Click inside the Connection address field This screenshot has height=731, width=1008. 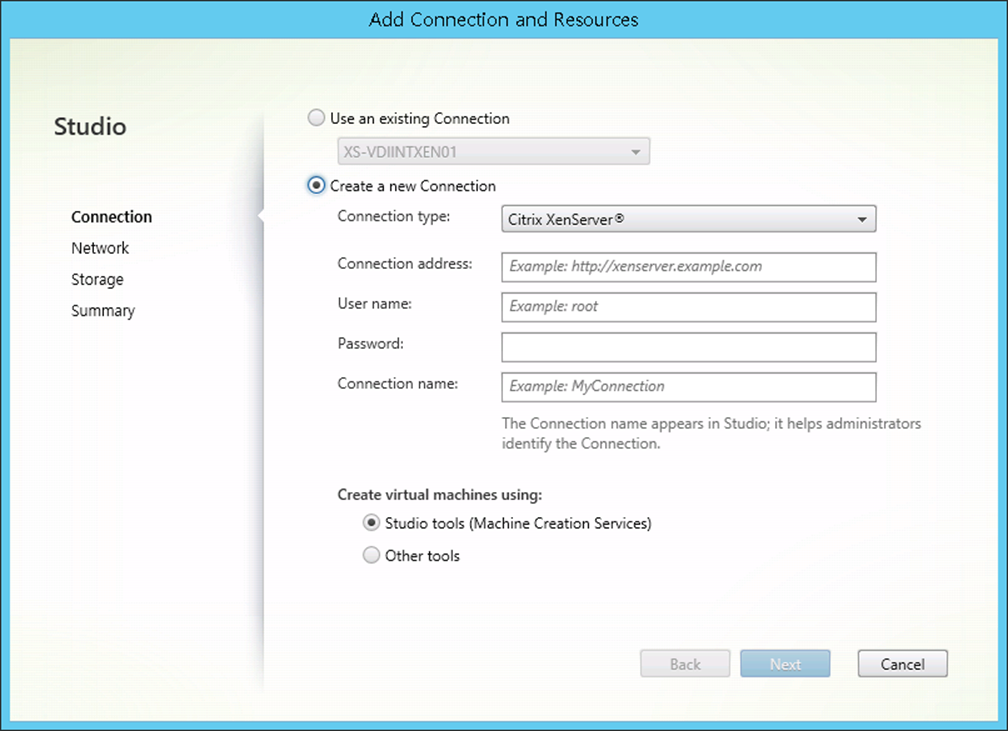688,267
